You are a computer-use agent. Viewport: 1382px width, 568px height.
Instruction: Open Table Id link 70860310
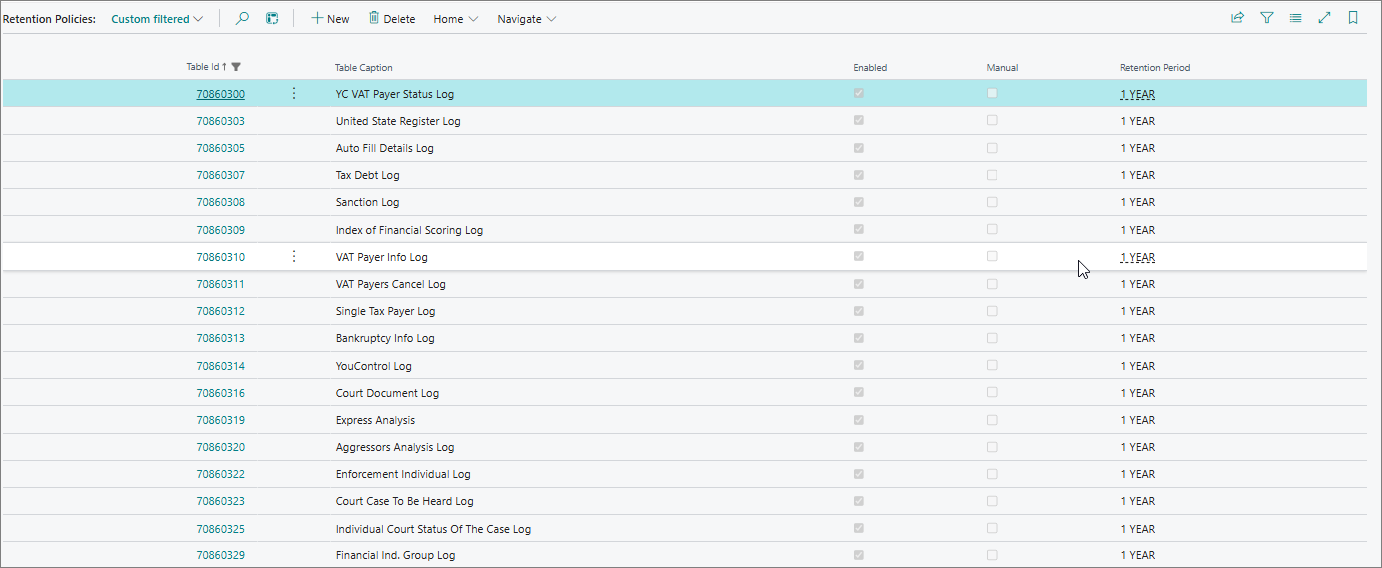point(220,257)
